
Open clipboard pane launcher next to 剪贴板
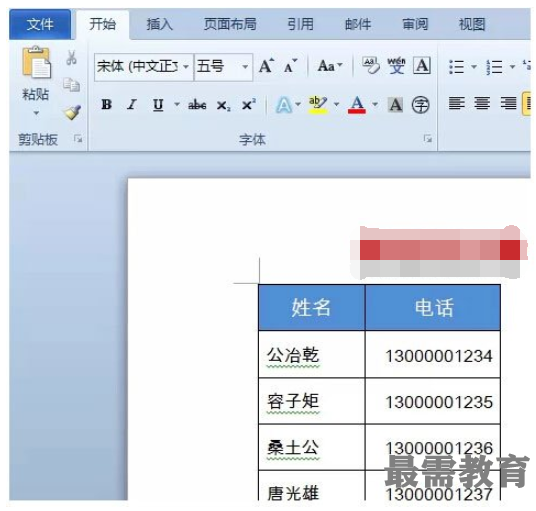tap(78, 138)
